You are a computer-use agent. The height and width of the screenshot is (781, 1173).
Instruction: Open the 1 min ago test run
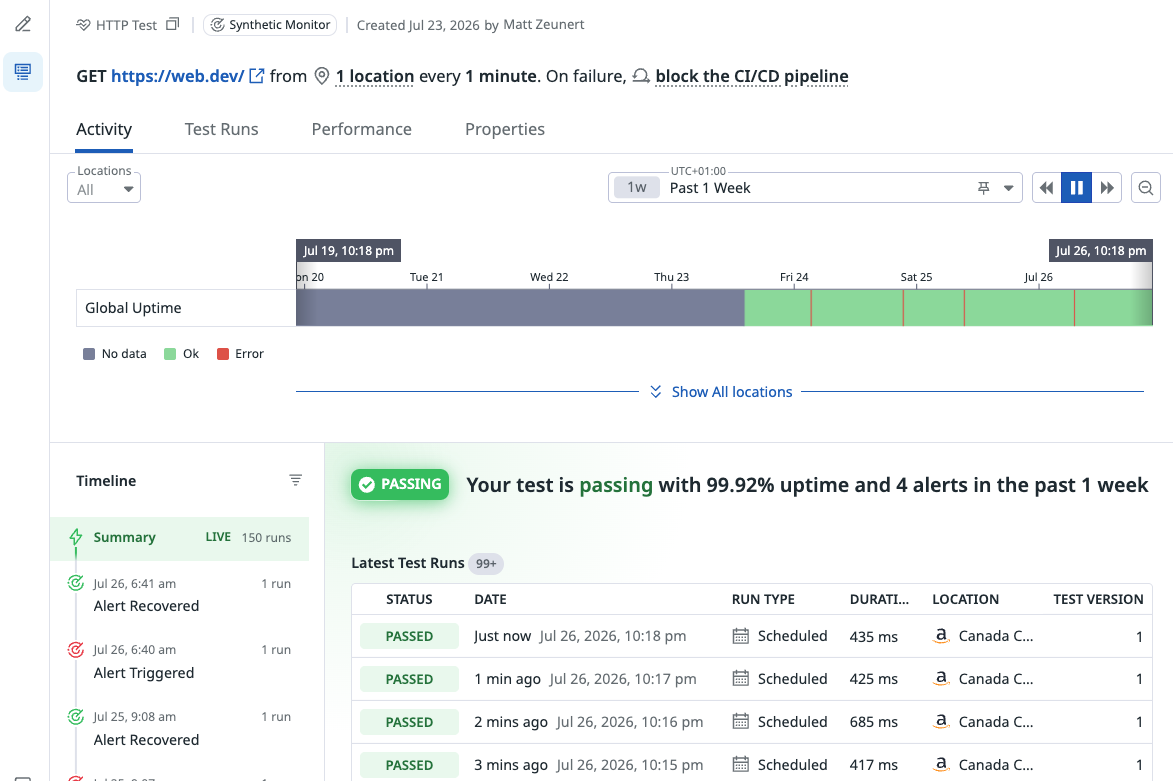[x=752, y=679]
